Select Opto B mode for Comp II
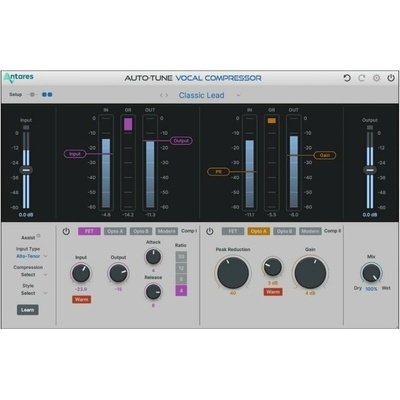The height and width of the screenshot is (400, 400). tap(284, 231)
